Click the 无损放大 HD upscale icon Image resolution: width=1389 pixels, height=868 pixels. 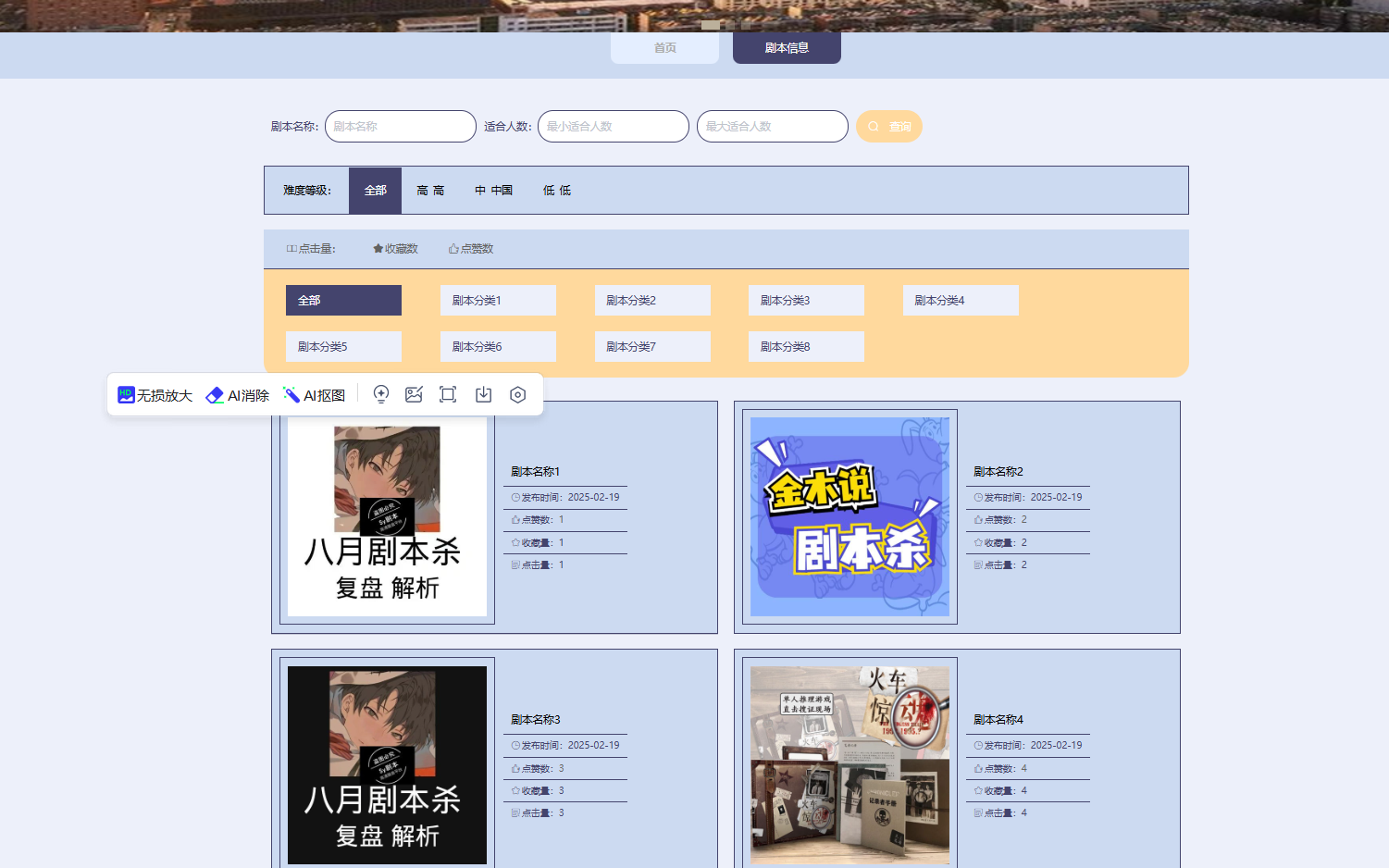point(127,395)
